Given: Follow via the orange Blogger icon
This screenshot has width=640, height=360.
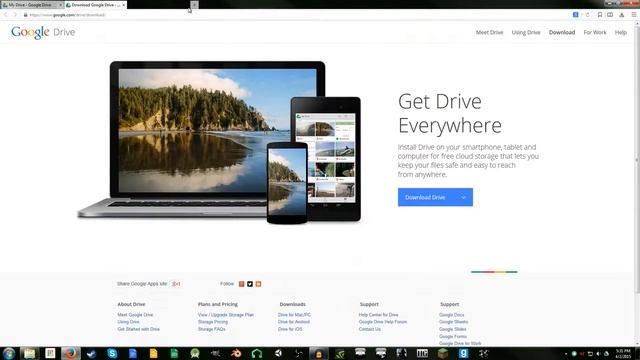Looking at the screenshot, I should [258, 284].
